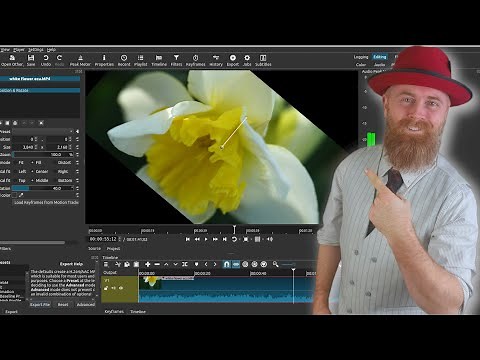
Task: Switch to the Source tab
Action: [94, 249]
